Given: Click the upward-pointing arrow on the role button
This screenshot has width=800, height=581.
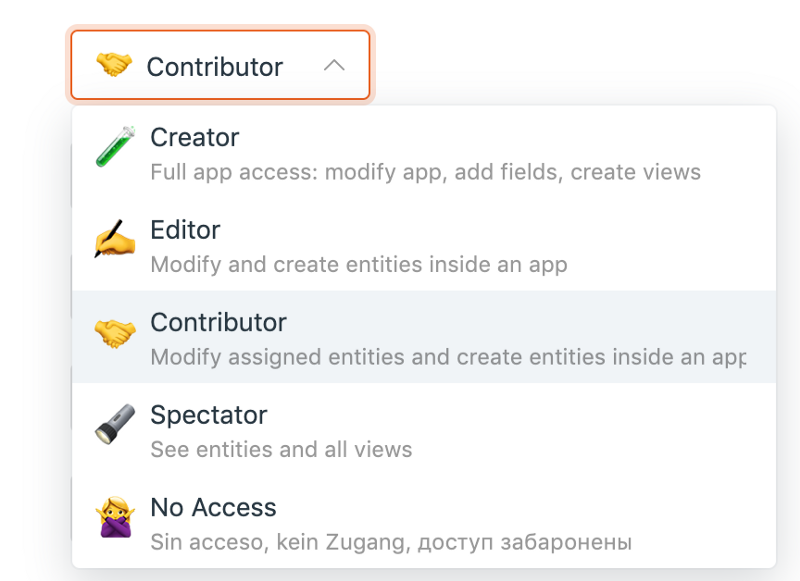Looking at the screenshot, I should (x=335, y=64).
